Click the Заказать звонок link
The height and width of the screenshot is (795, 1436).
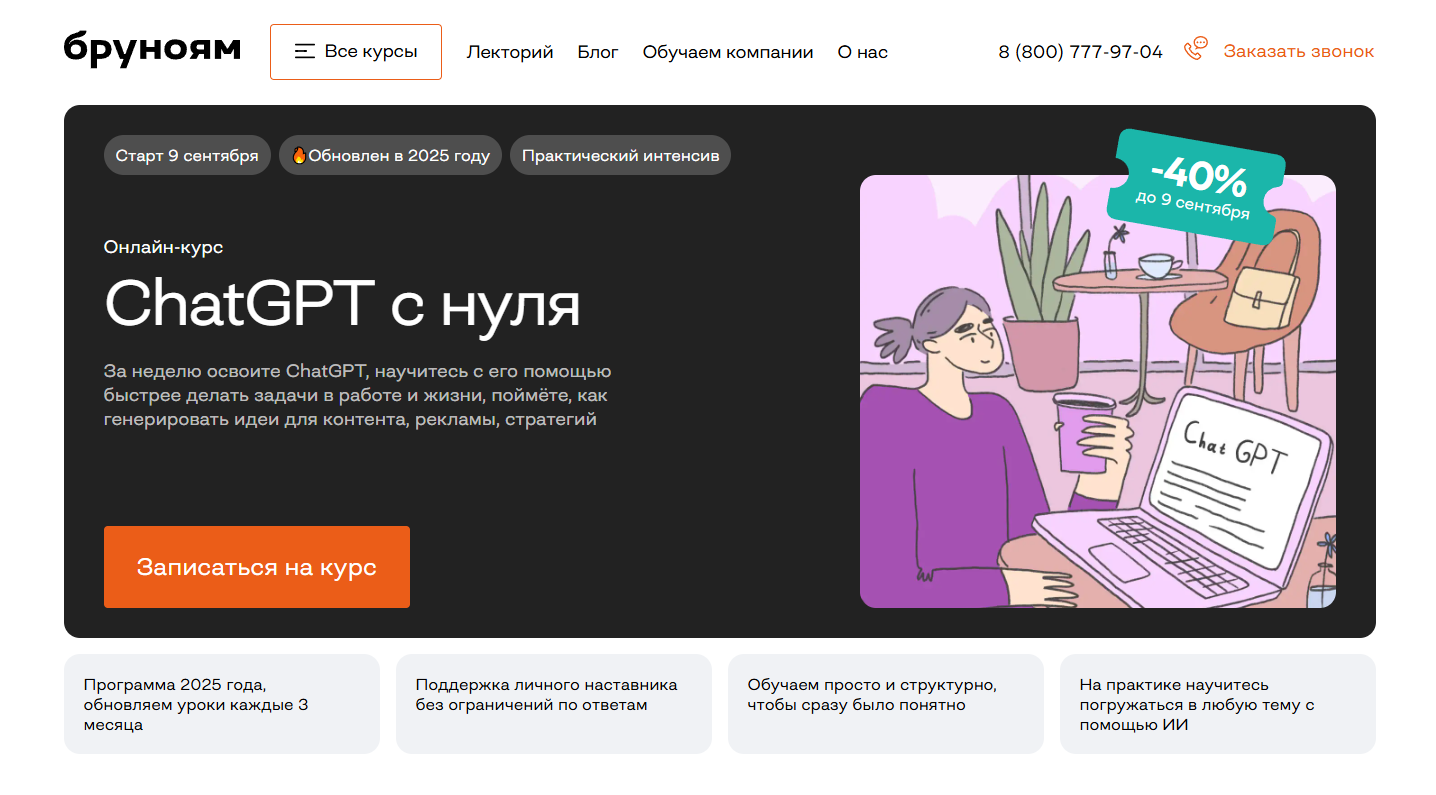point(1299,51)
